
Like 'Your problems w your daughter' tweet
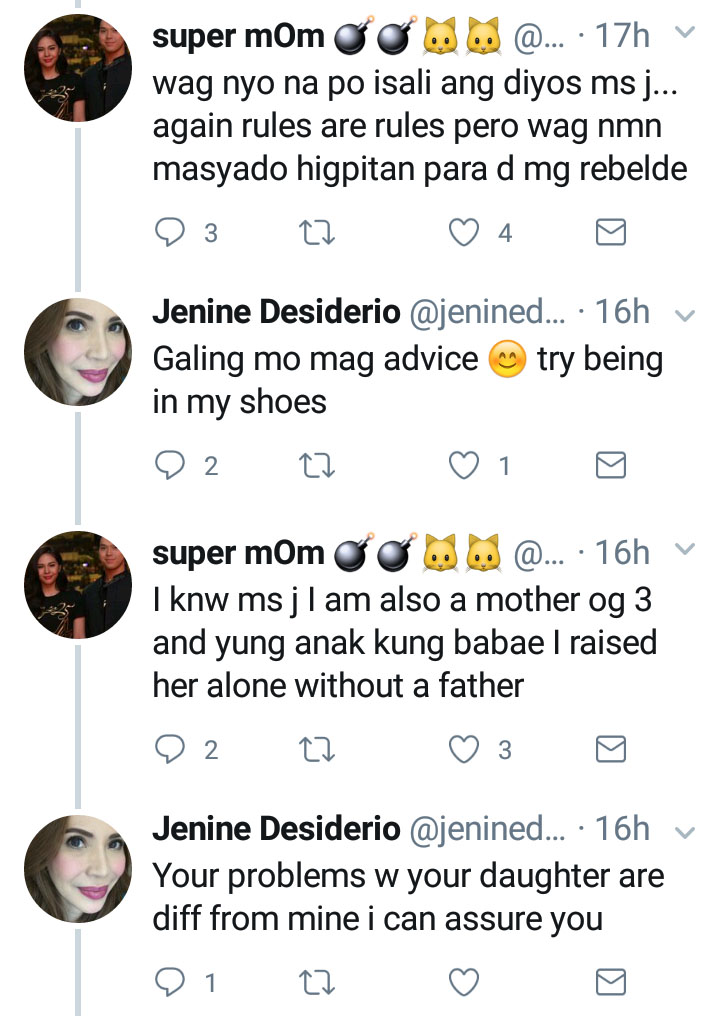pos(463,982)
